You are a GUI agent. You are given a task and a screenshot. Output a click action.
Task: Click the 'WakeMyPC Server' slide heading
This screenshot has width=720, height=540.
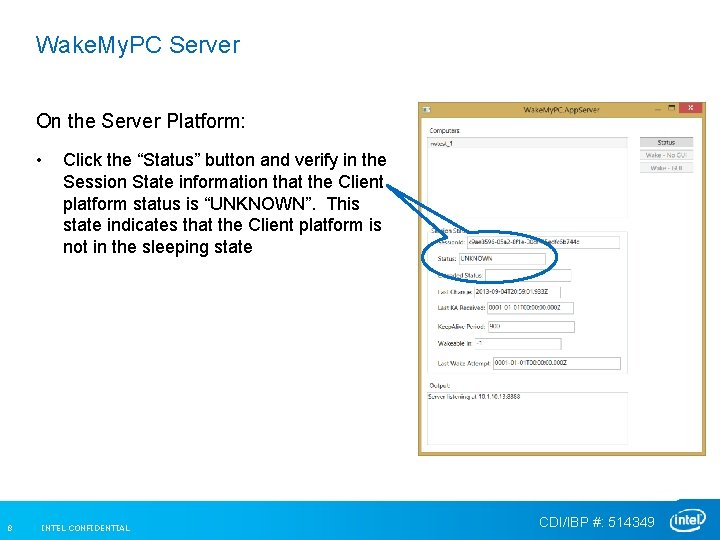138,45
